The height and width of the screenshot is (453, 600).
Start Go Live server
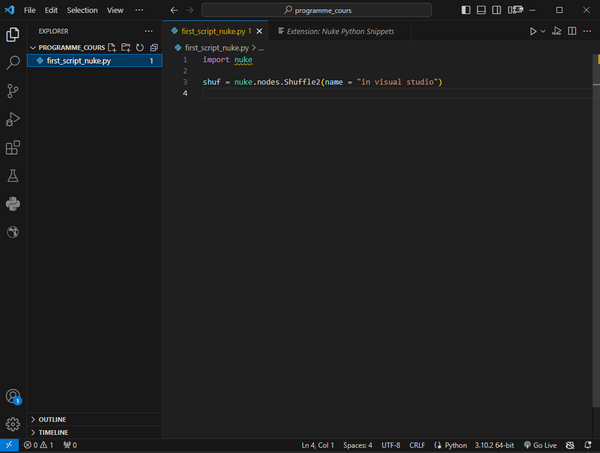tap(540, 445)
